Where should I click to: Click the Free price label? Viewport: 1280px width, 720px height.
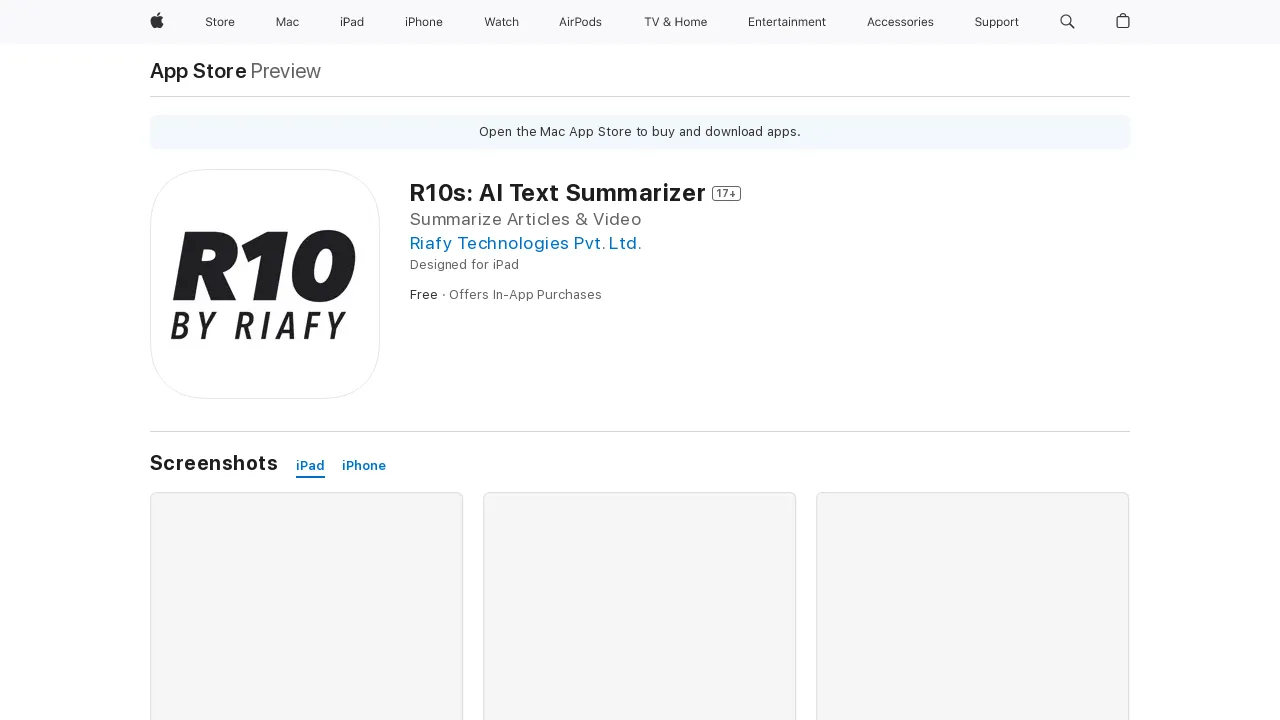[424, 295]
